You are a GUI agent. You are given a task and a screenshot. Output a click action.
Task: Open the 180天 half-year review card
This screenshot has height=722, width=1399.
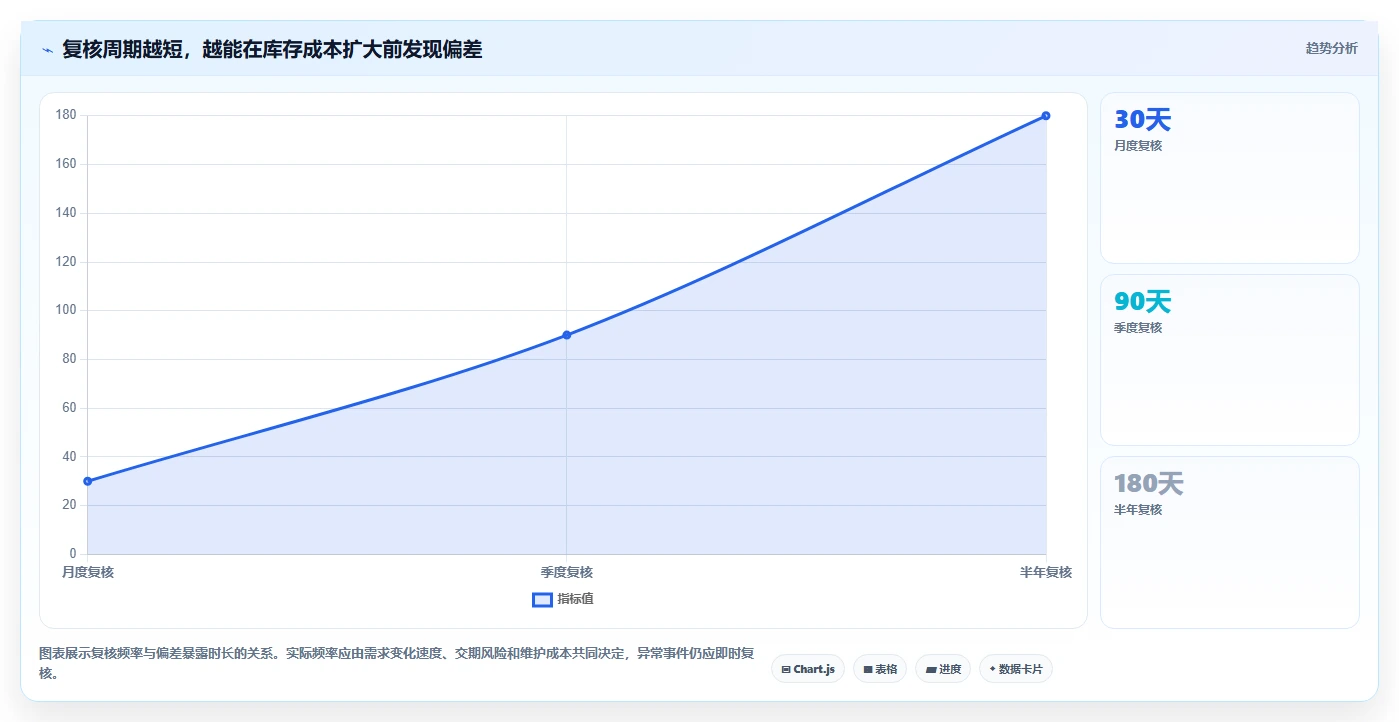1229,542
